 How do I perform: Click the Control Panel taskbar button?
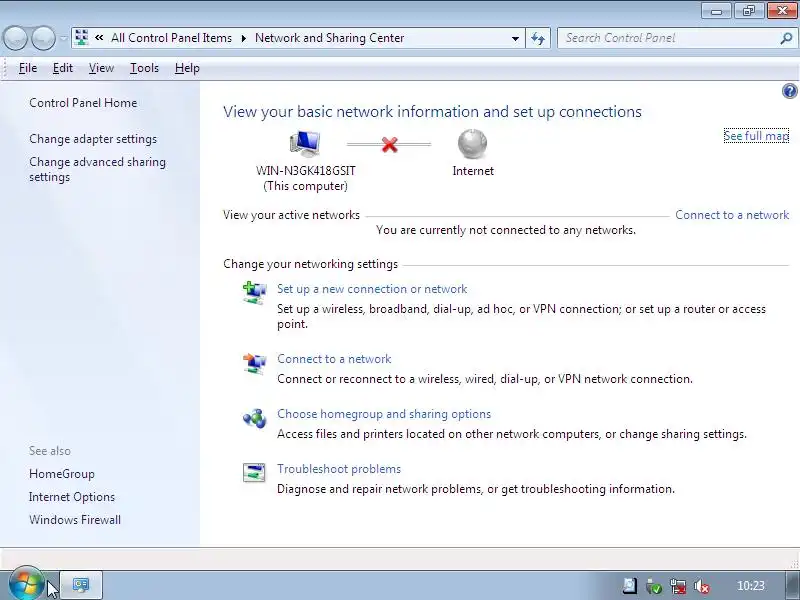81,585
